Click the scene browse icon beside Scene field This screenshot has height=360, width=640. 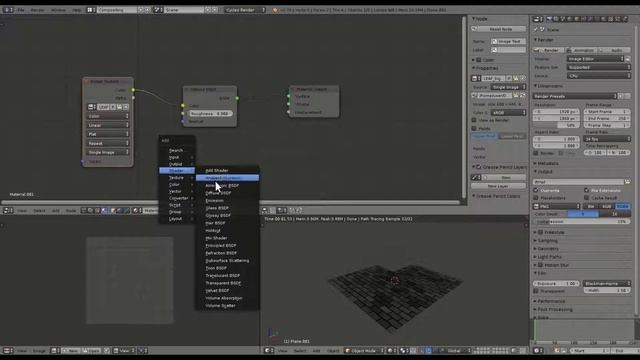point(158,10)
